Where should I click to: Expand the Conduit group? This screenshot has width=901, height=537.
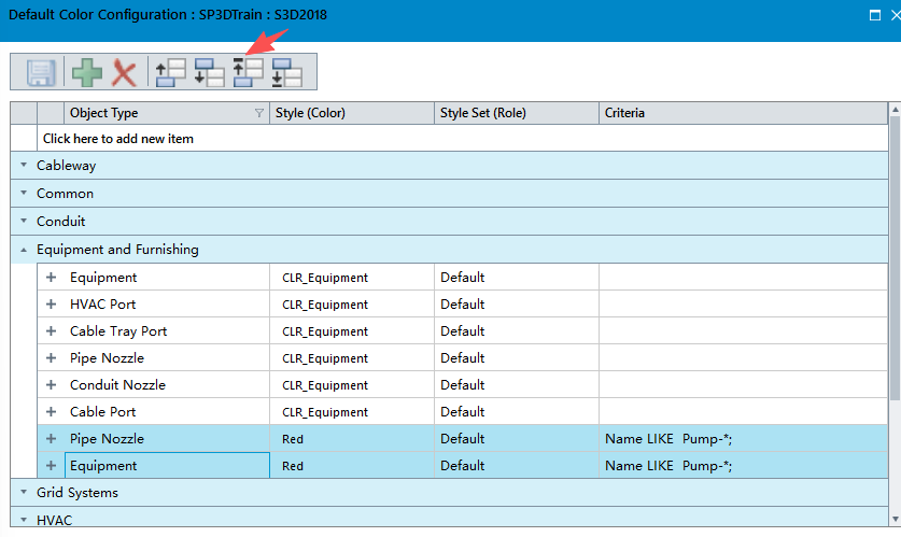[x=24, y=221]
